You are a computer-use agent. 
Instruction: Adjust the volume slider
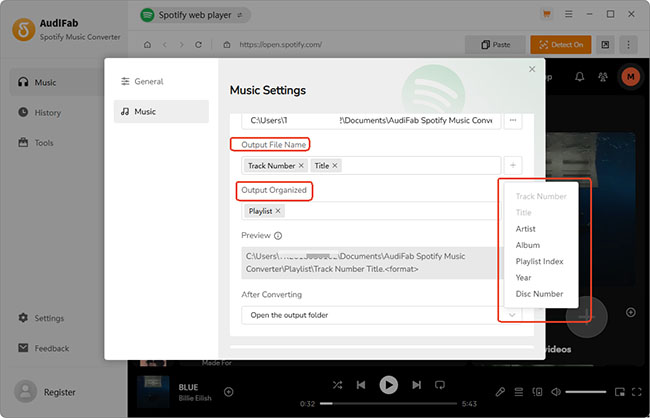(x=586, y=392)
